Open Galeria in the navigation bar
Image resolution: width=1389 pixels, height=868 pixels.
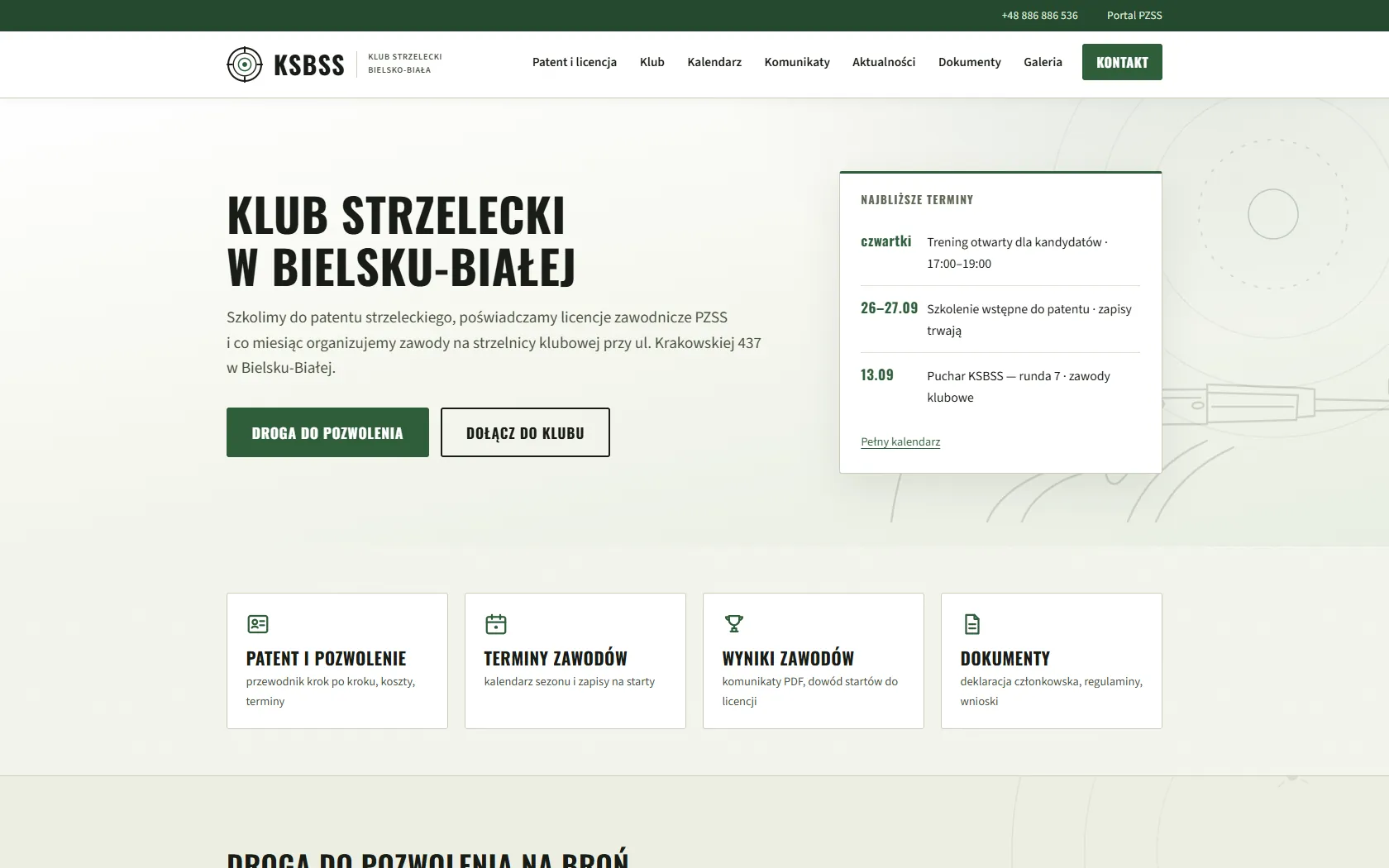1043,62
